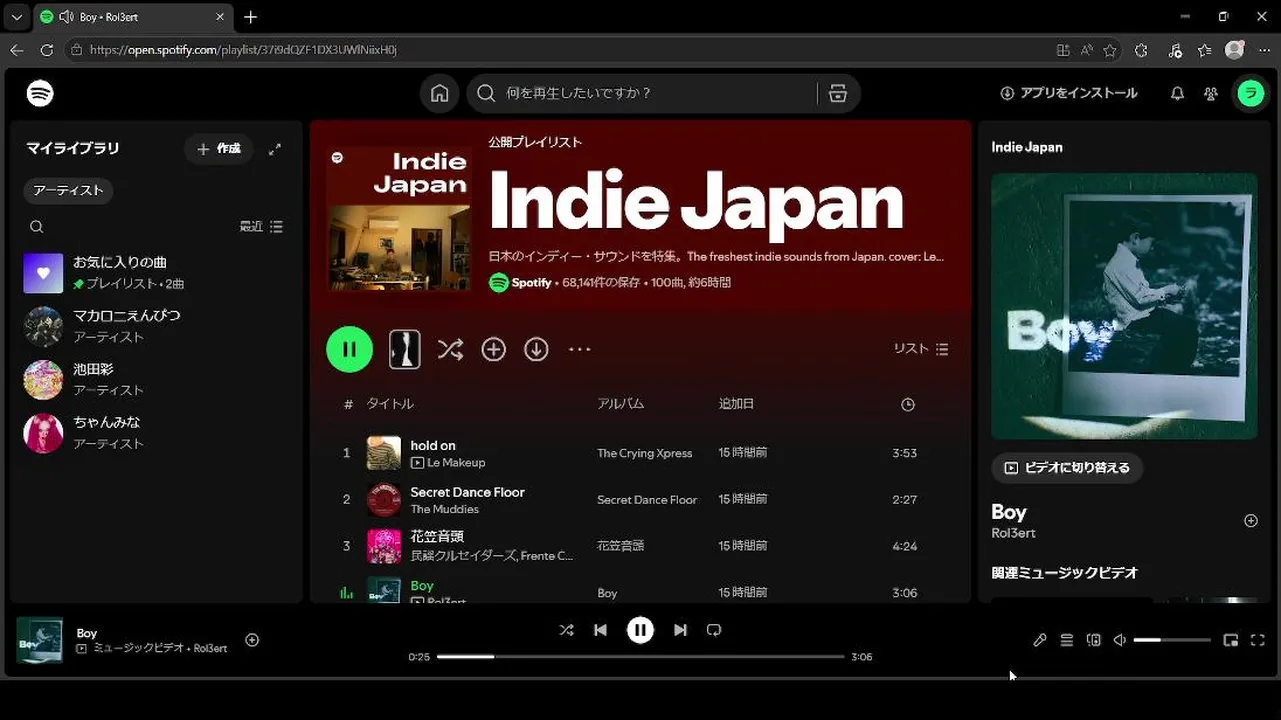Image resolution: width=1281 pixels, height=720 pixels.
Task: Play the track Secret Dance Floor
Action: (x=467, y=492)
